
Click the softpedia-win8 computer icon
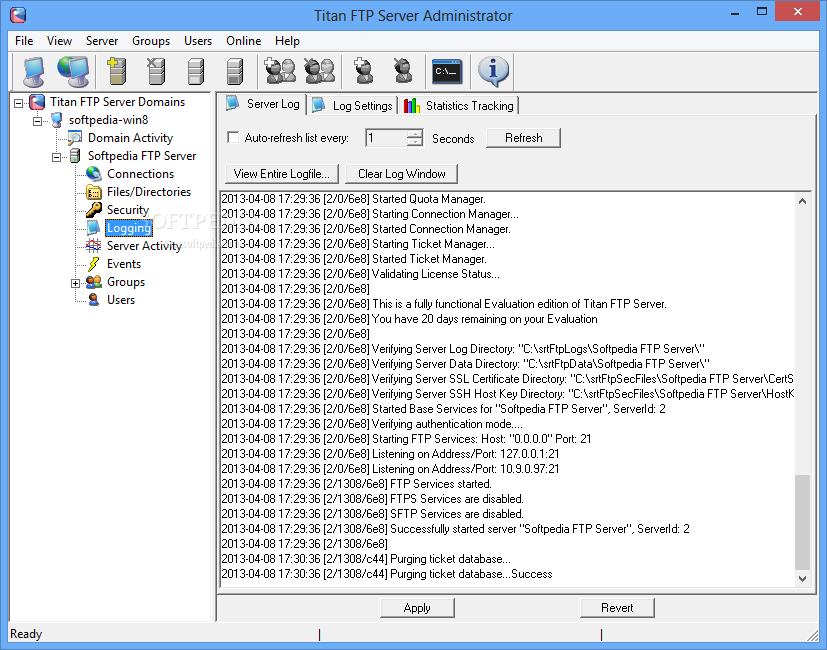pos(56,120)
